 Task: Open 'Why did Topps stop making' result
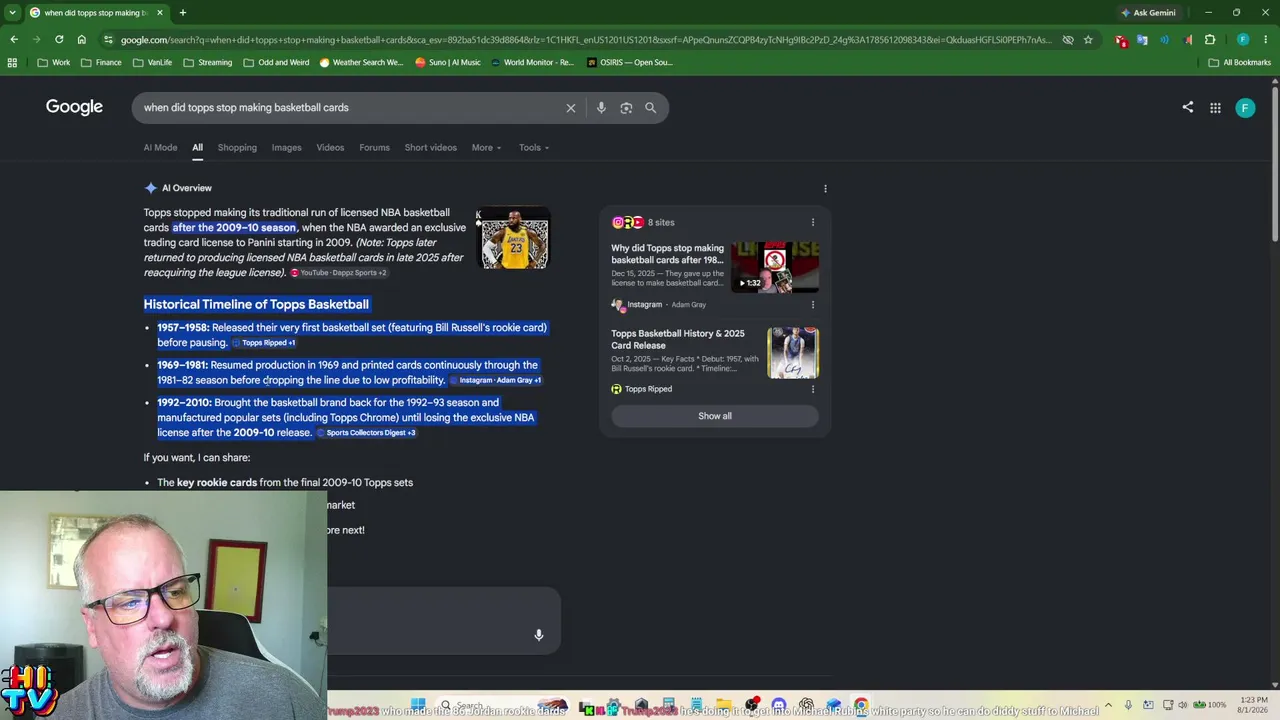[668, 254]
